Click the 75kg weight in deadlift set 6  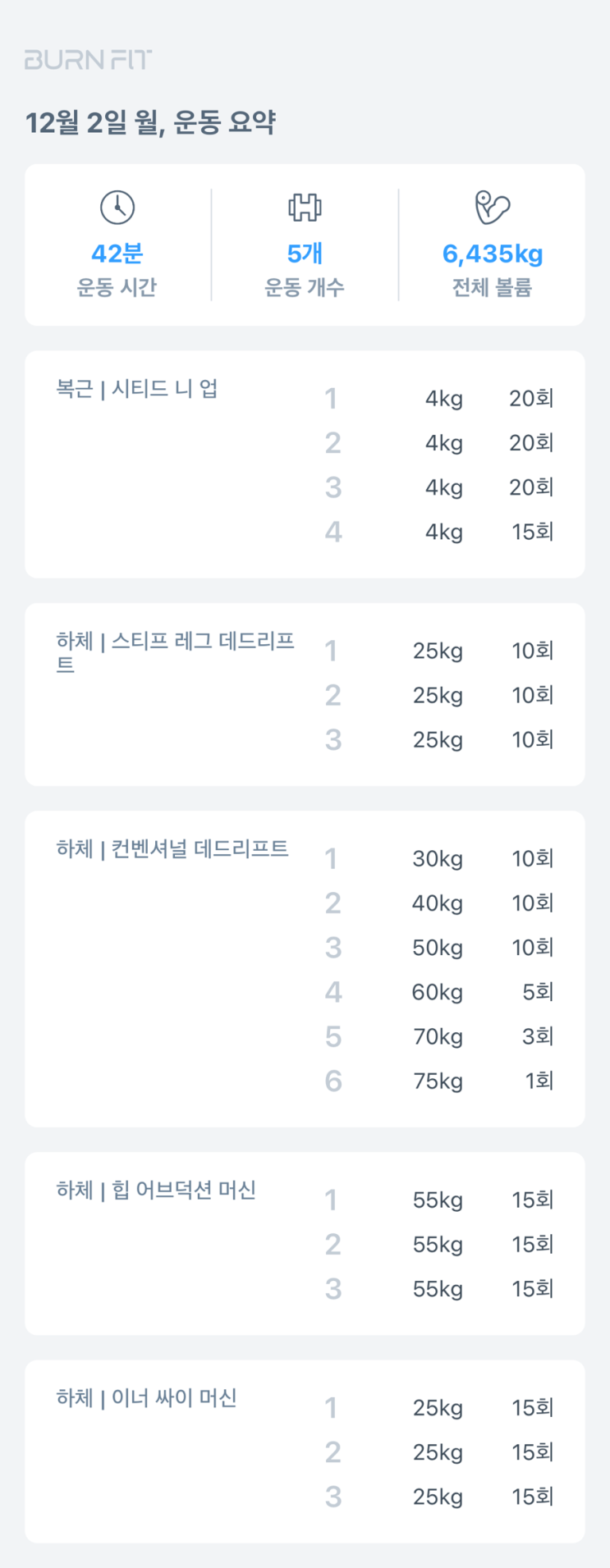(x=438, y=1081)
